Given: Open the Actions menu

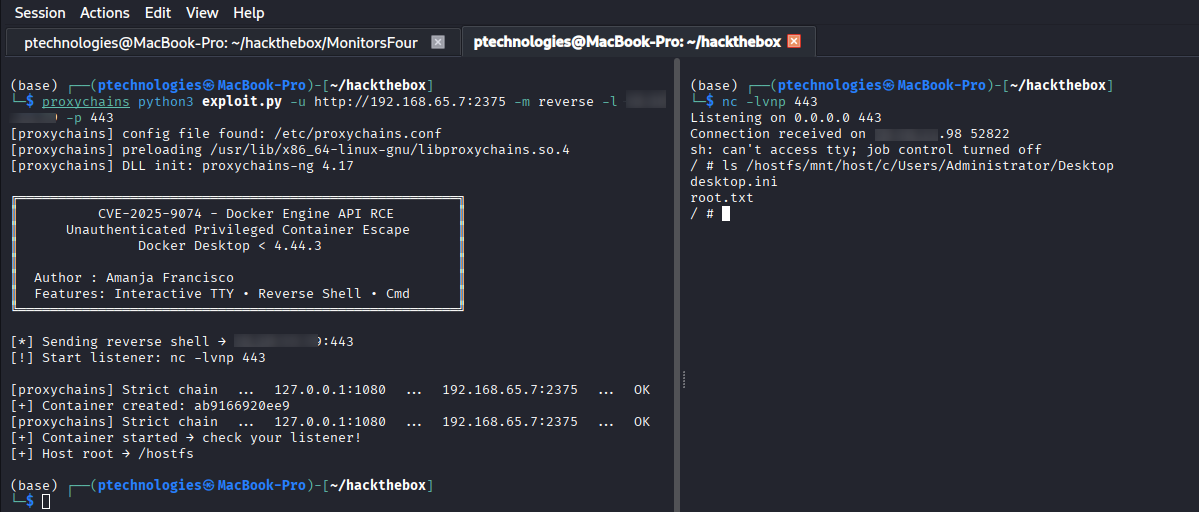Looking at the screenshot, I should pyautogui.click(x=104, y=13).
